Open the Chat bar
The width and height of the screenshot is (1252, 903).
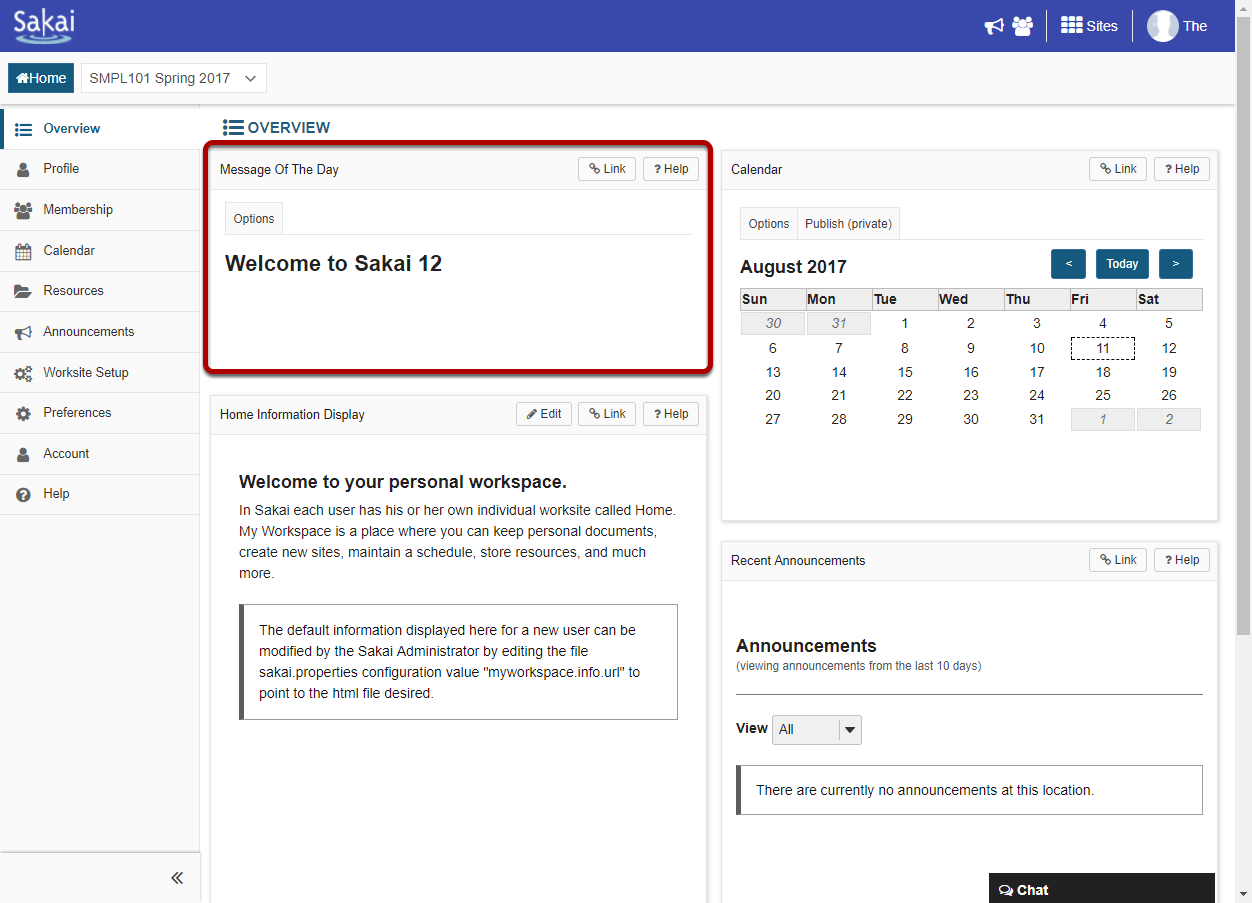click(1102, 889)
